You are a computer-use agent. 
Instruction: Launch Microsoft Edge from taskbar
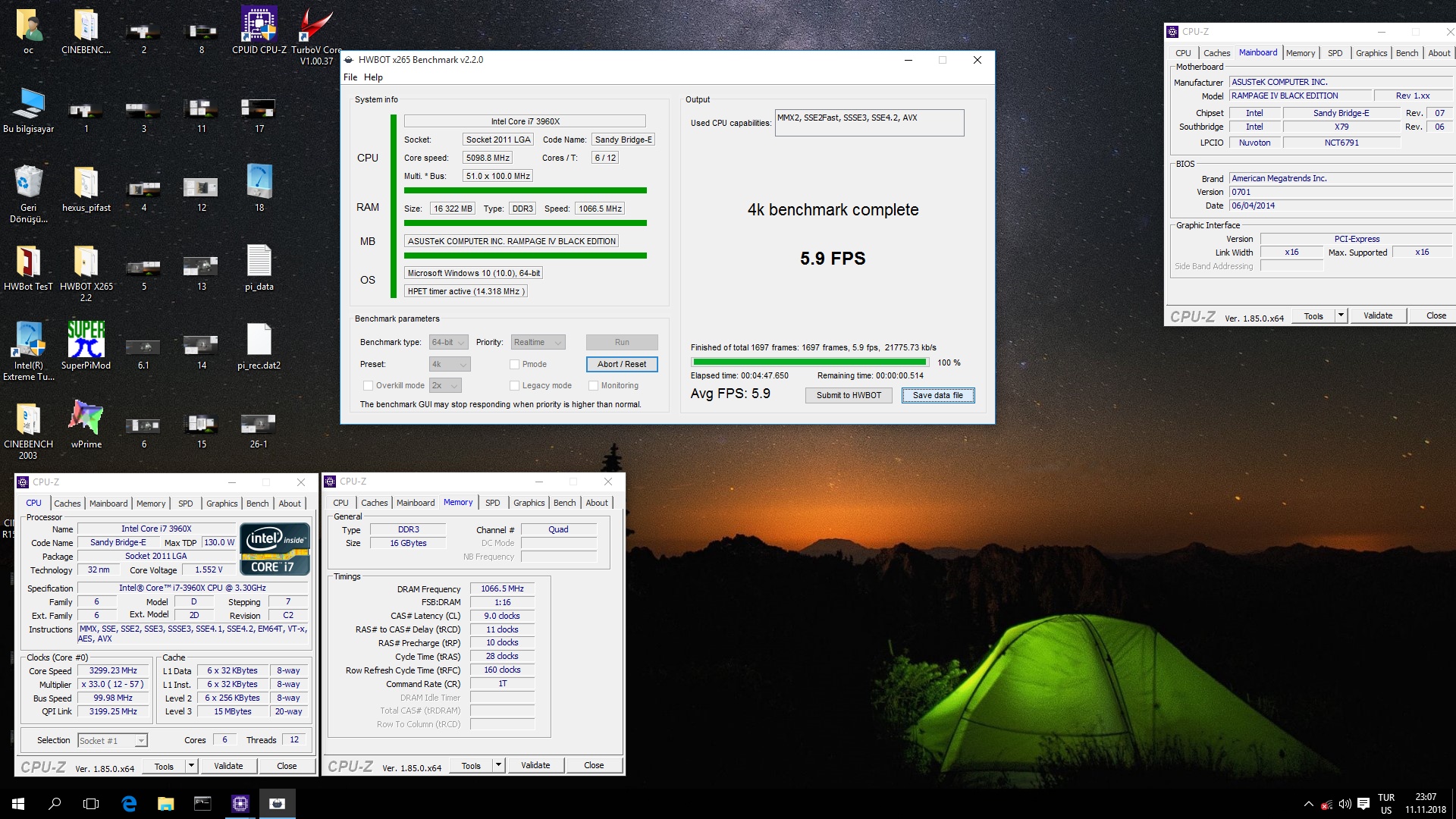[x=129, y=804]
